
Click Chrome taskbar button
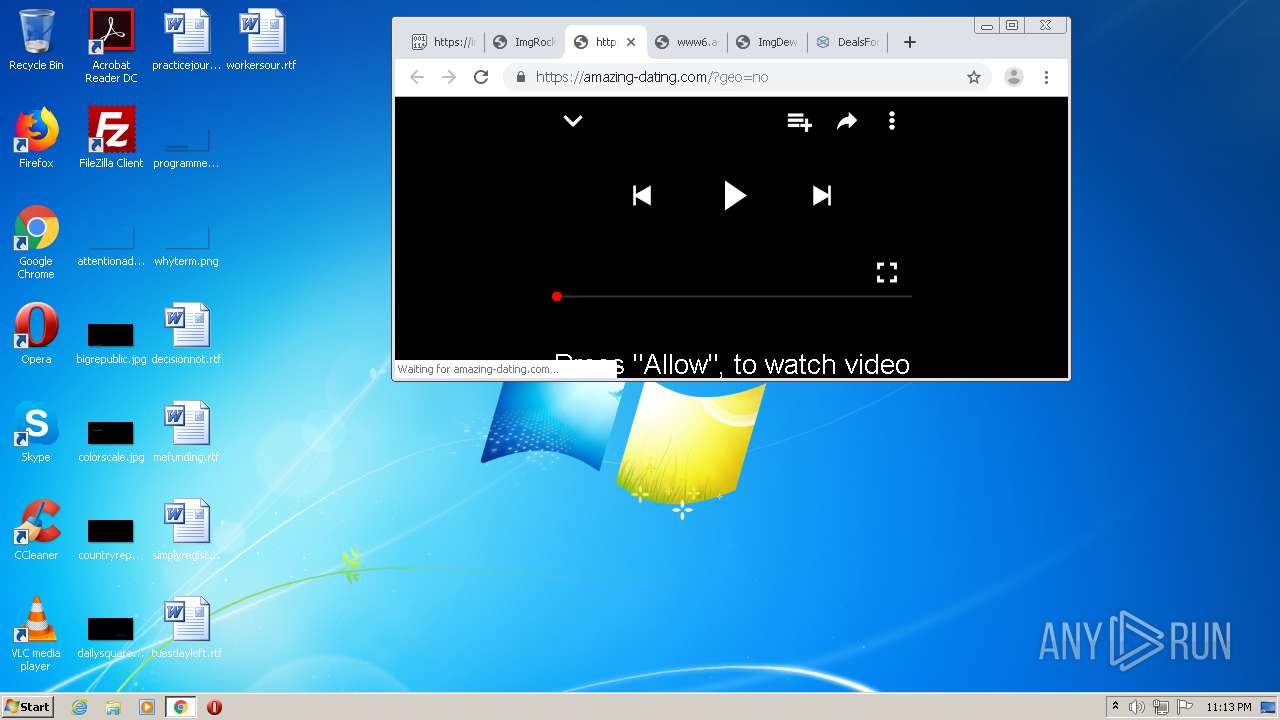pyautogui.click(x=180, y=707)
